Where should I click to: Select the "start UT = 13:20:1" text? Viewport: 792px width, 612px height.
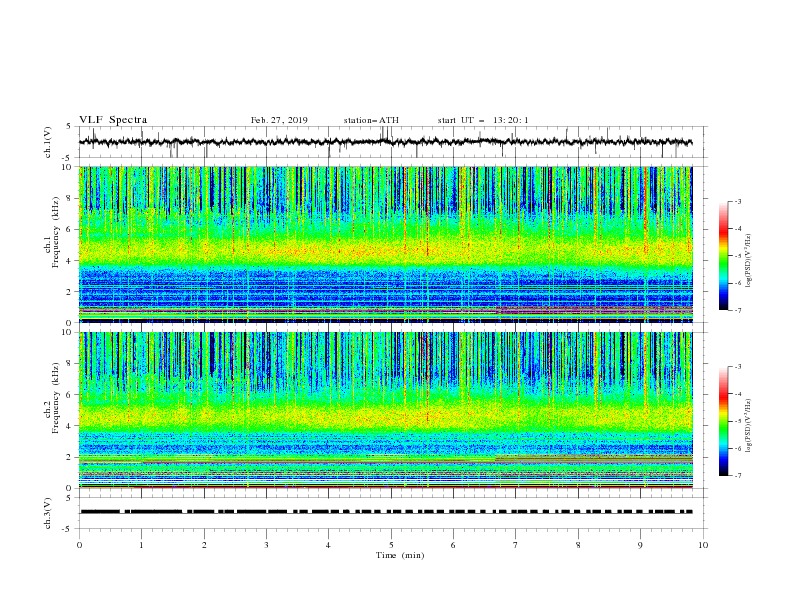point(483,120)
